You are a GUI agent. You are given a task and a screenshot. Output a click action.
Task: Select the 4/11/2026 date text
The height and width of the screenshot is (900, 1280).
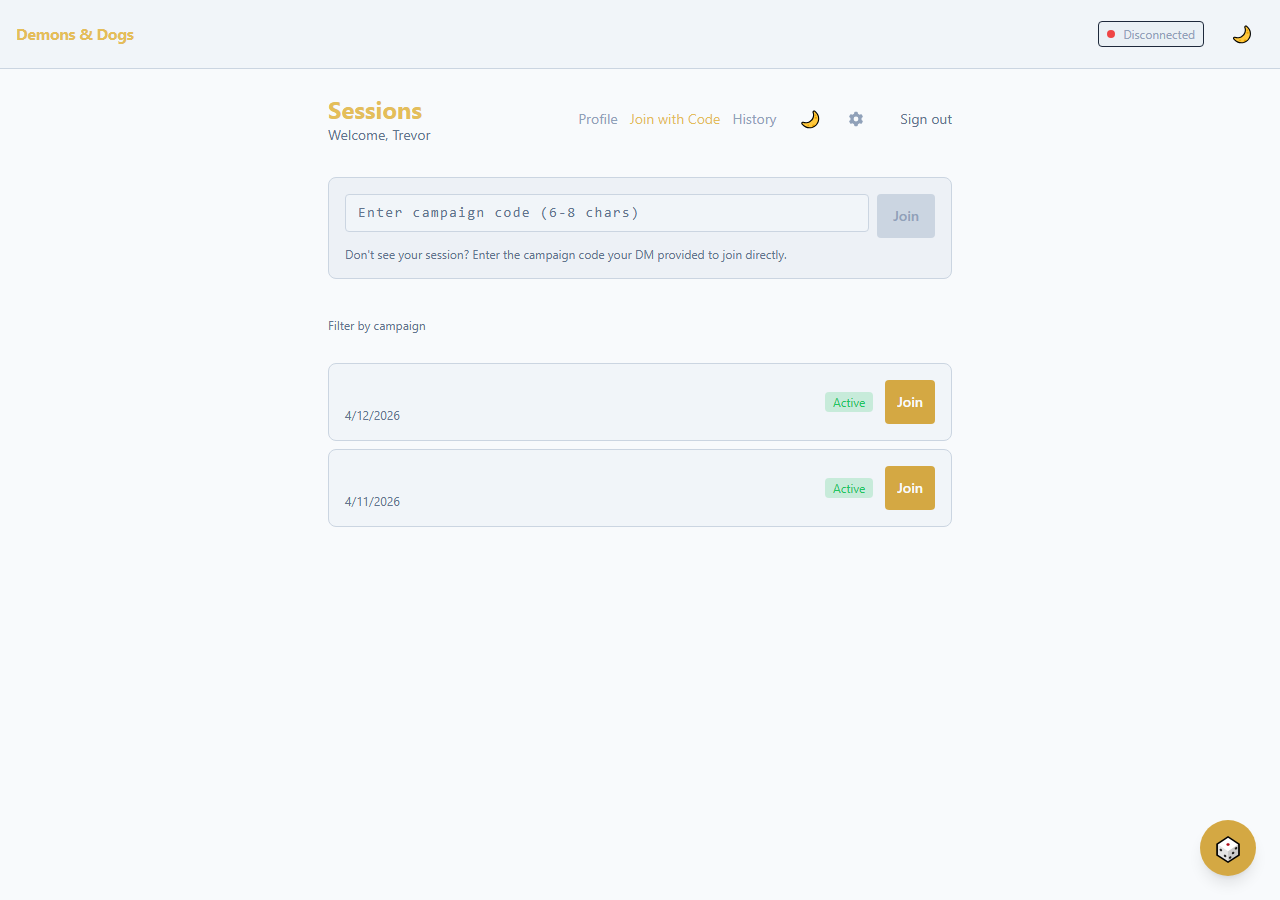coord(372,502)
